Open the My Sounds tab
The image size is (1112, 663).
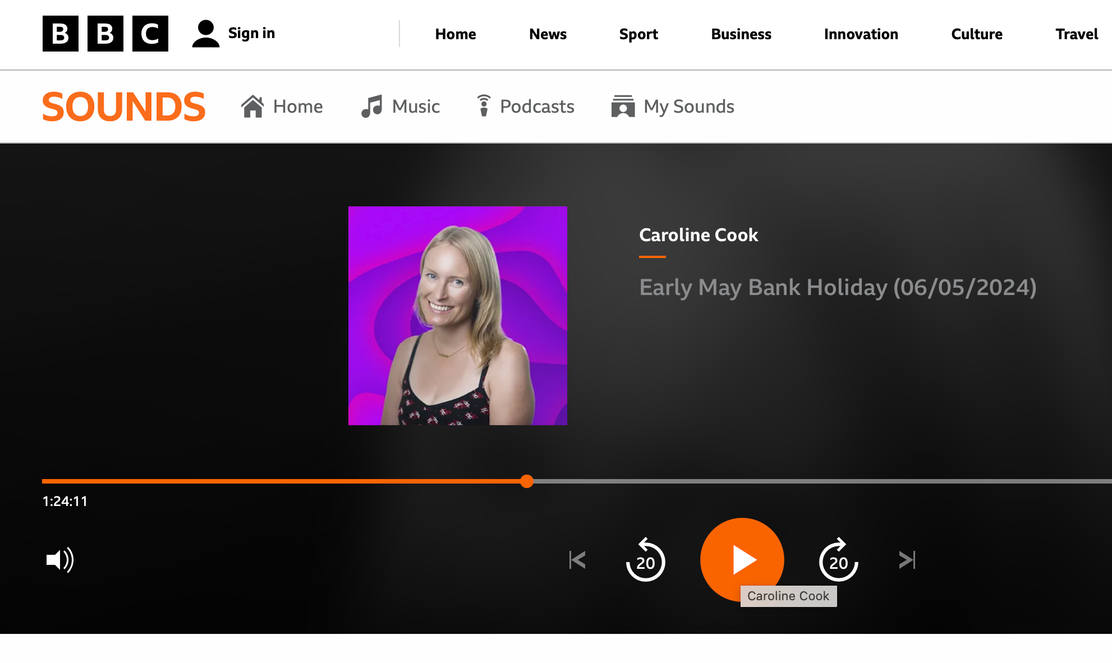689,106
